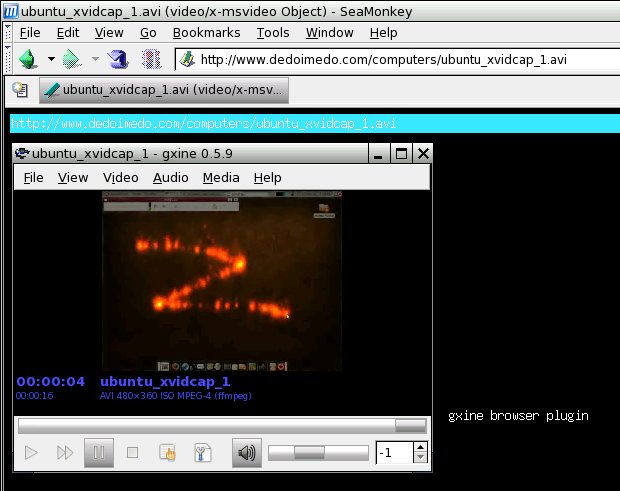
Task: Click the SeaMonkey Back arrow button
Action: (x=28, y=59)
